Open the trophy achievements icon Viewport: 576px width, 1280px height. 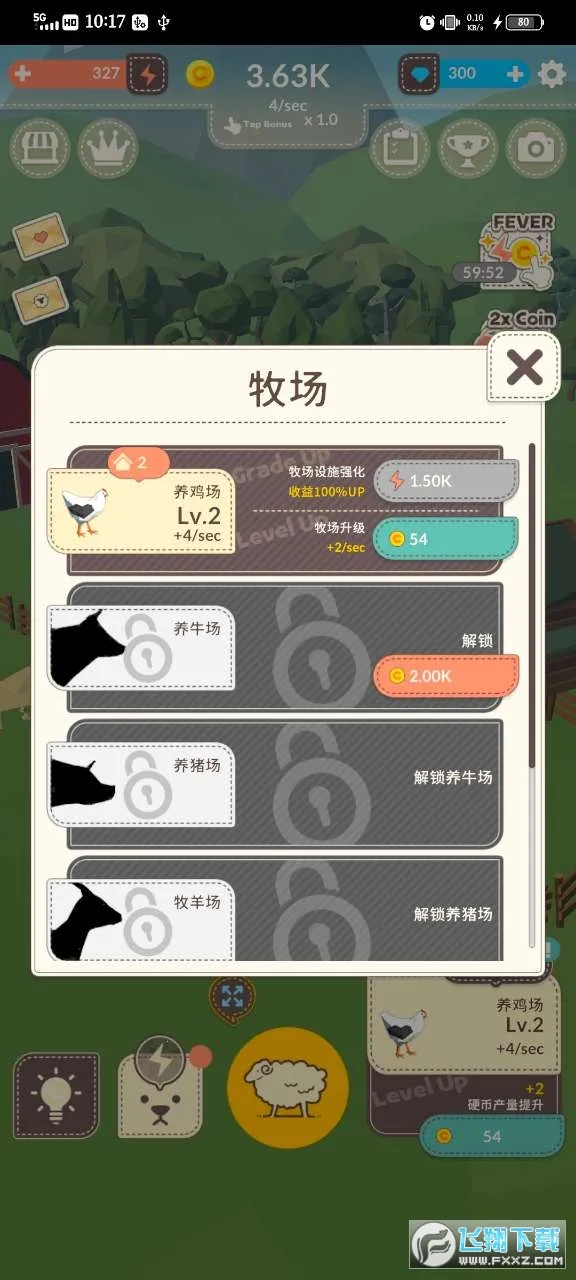pos(468,148)
